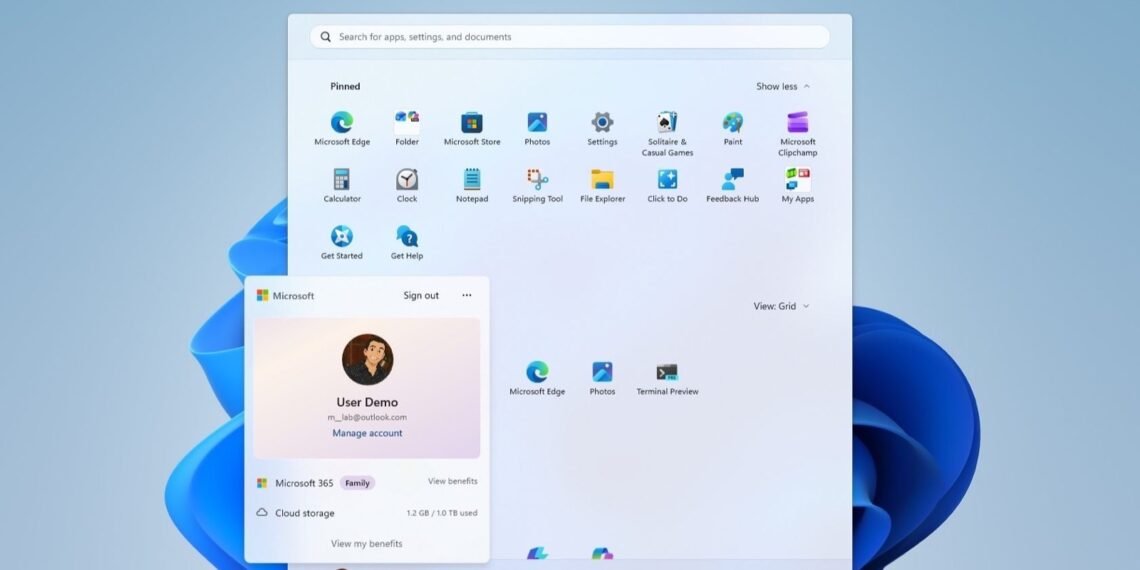
Task: Open the Get Help app
Action: point(407,242)
